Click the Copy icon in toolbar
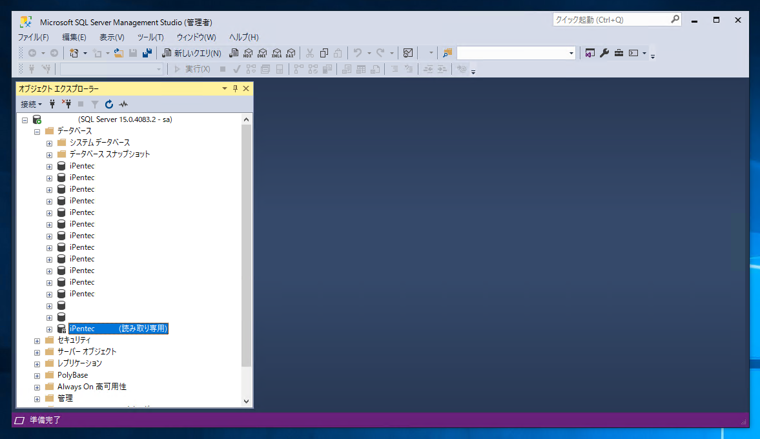760x439 pixels. (324, 53)
